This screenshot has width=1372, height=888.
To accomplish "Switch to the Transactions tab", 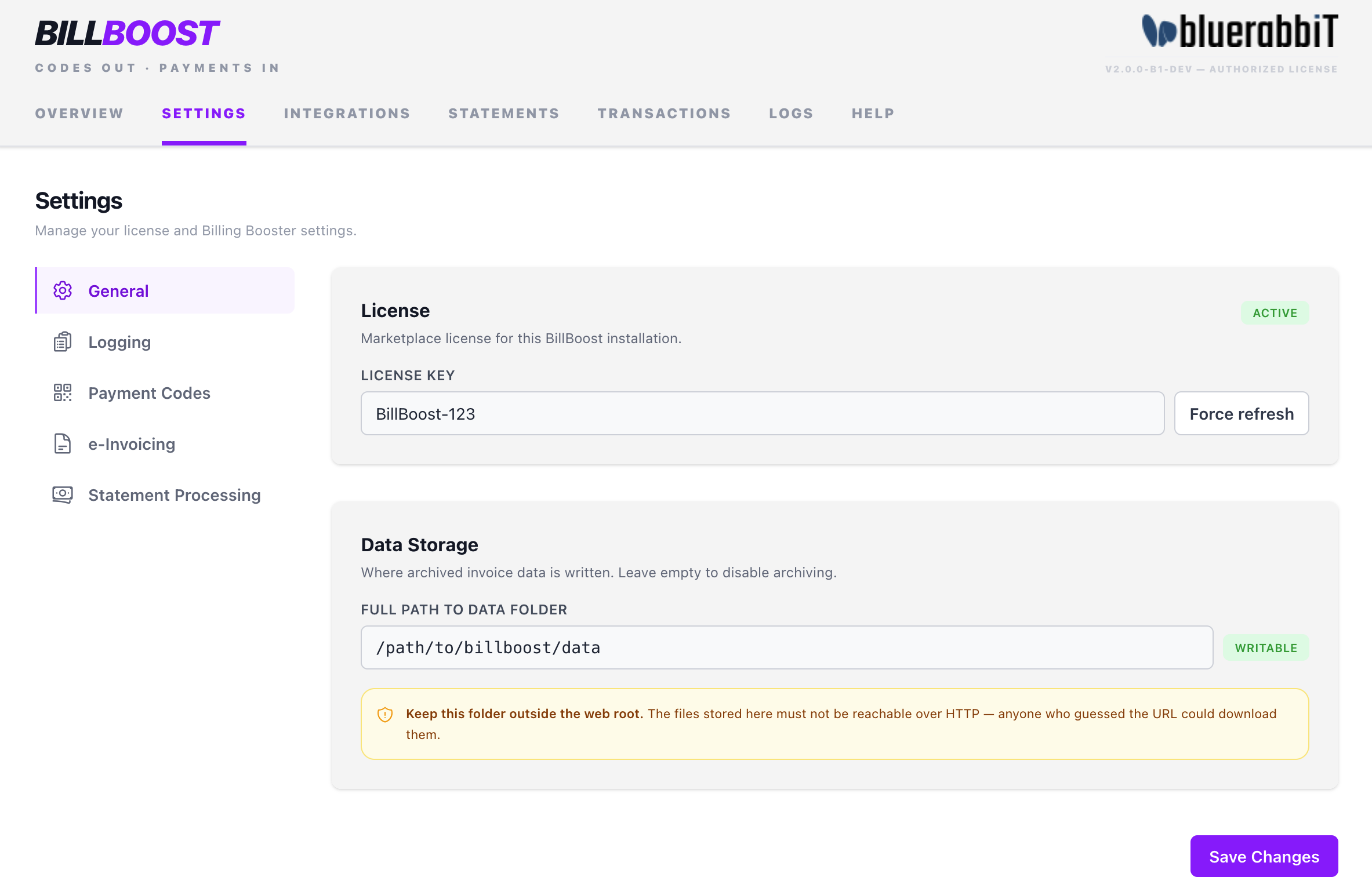I will coord(665,114).
